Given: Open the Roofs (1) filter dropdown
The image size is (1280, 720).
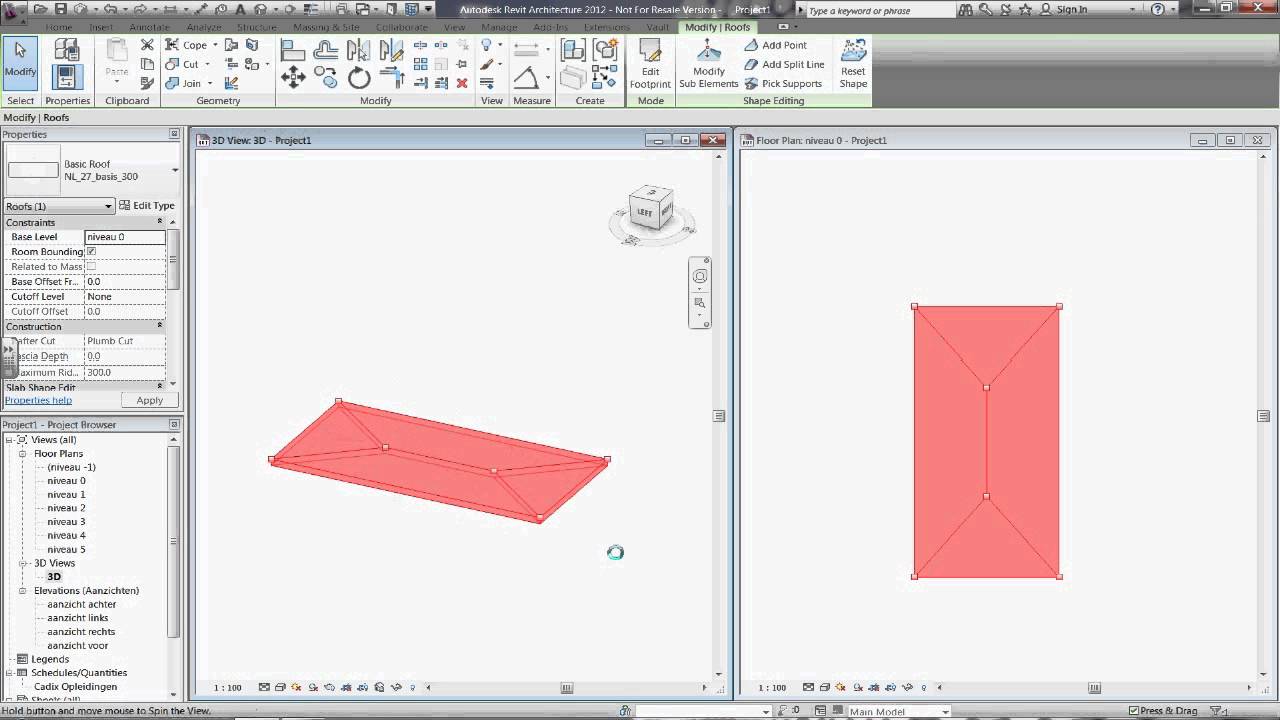Looking at the screenshot, I should point(108,206).
